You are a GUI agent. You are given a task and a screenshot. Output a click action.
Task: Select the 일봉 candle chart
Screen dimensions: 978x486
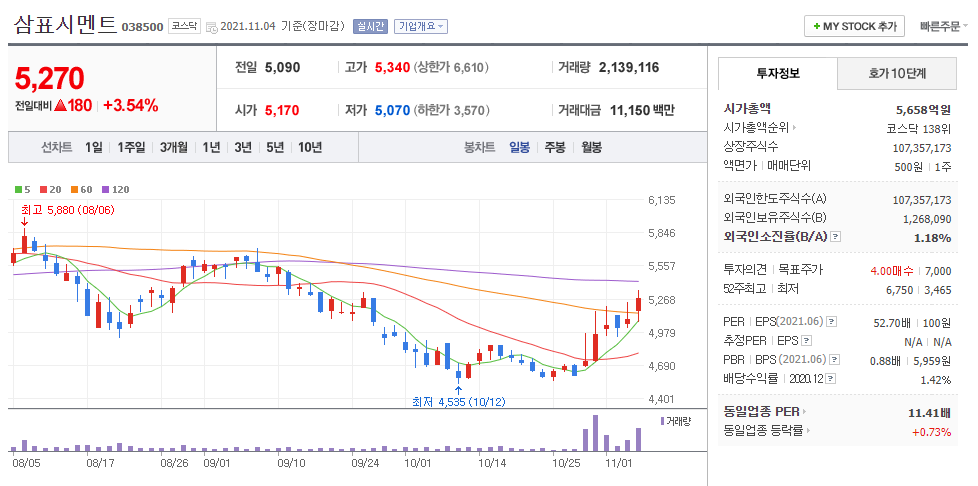(520, 148)
